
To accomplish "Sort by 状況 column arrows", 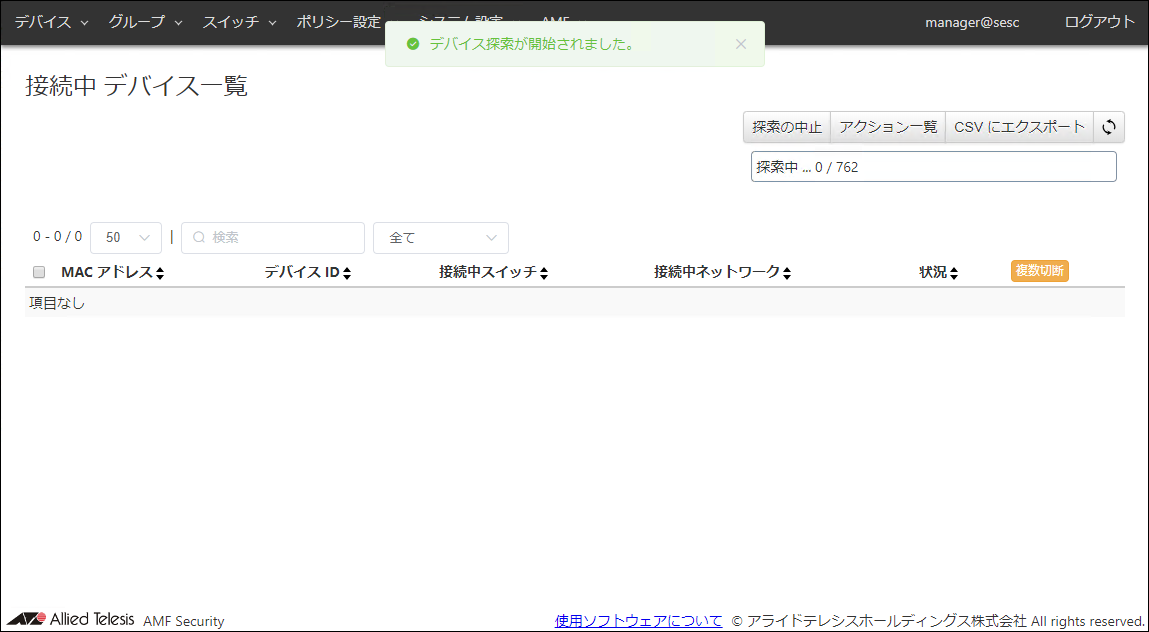I will coord(953,273).
